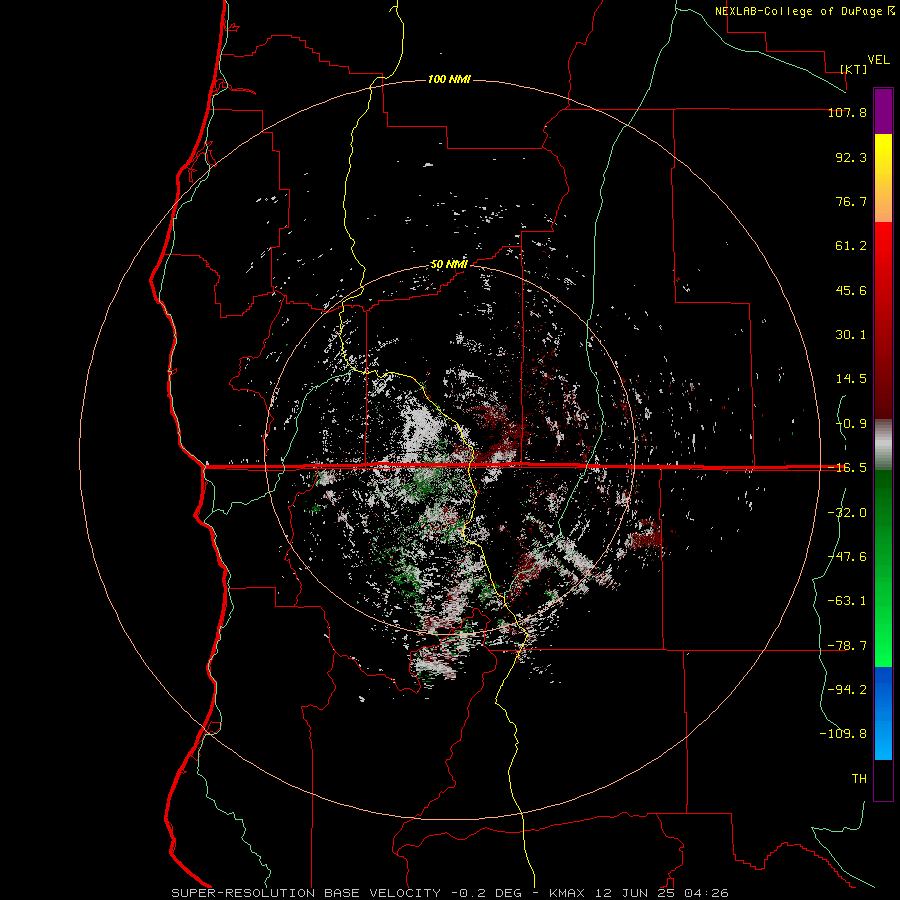The width and height of the screenshot is (900, 900).
Task: Click the VEL legend title
Action: (878, 60)
